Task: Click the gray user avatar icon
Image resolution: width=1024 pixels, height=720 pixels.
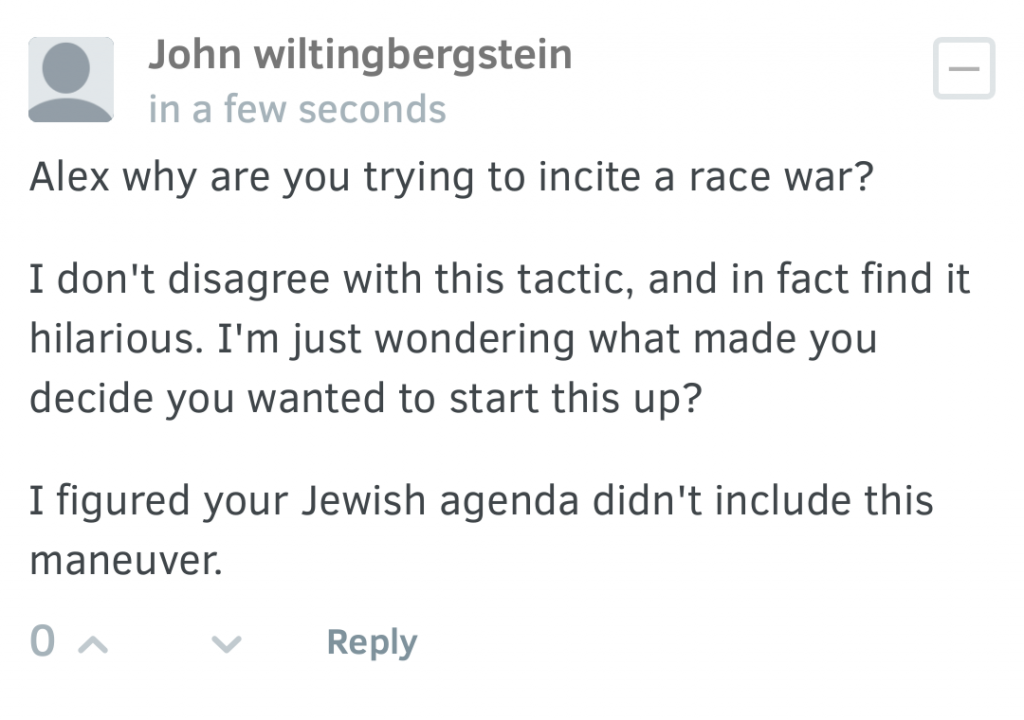Action: [x=70, y=80]
